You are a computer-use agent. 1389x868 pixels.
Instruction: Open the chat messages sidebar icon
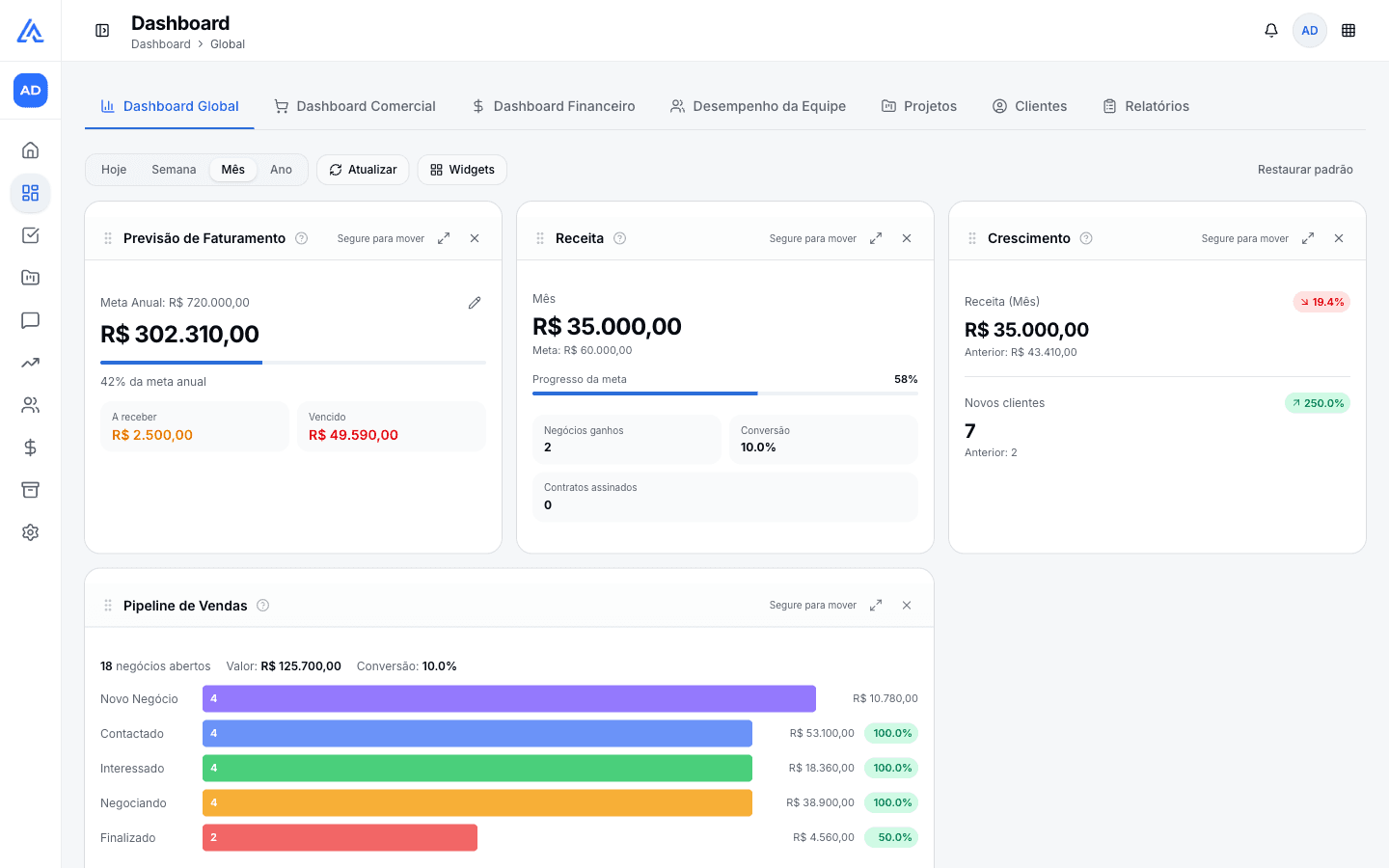[x=31, y=320]
